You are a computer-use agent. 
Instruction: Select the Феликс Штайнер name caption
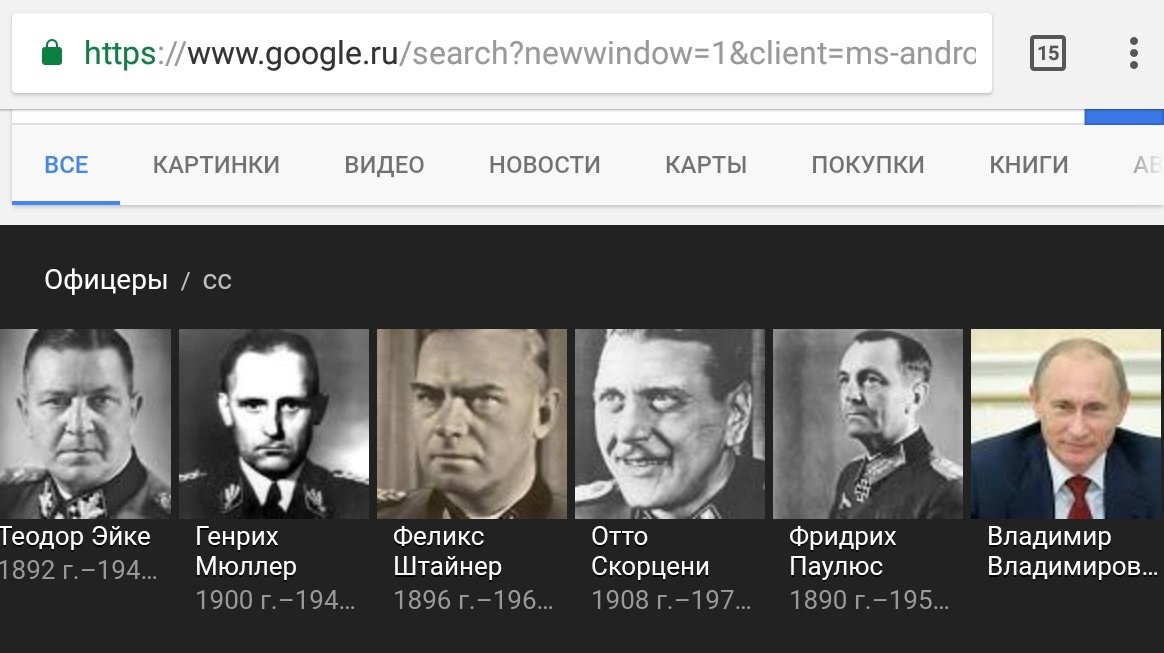447,552
